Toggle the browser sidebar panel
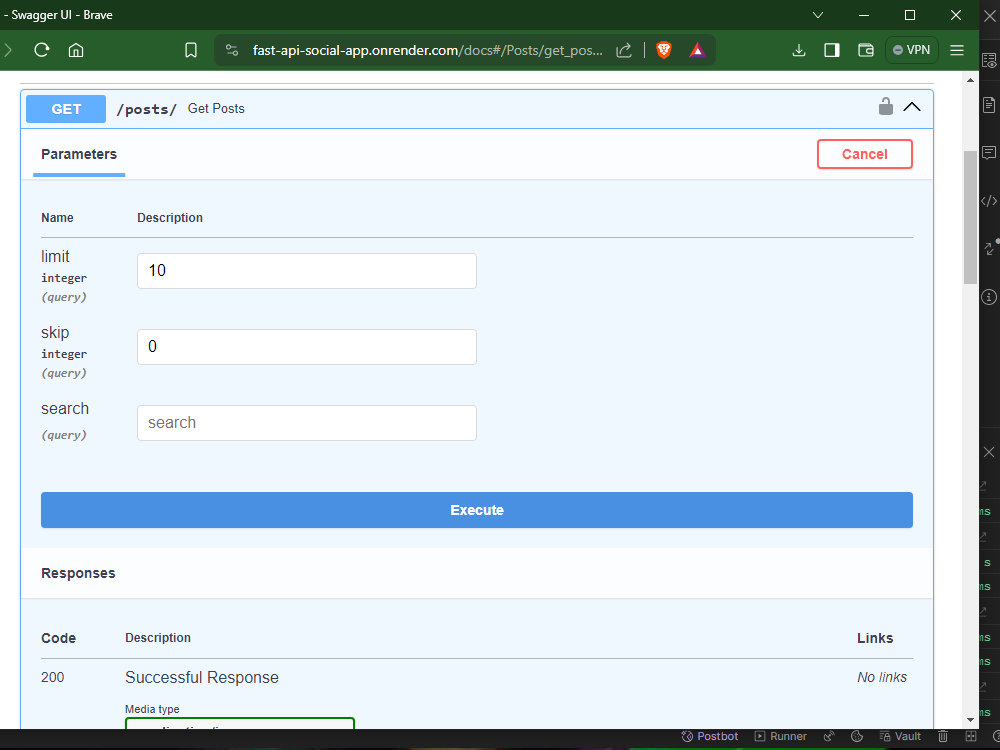Screen dimensions: 1000x750 tap(832, 50)
